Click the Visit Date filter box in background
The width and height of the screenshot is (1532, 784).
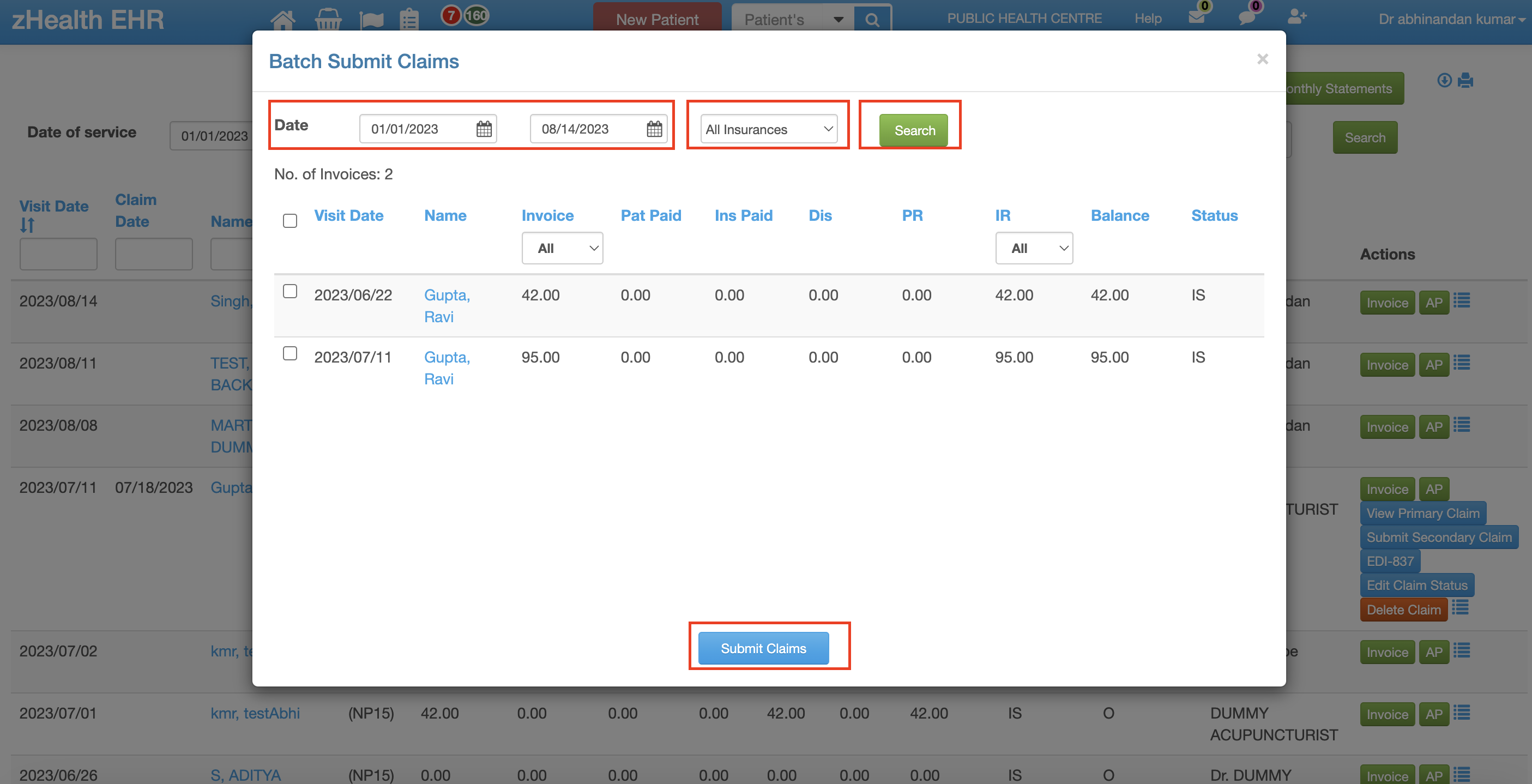click(x=58, y=254)
